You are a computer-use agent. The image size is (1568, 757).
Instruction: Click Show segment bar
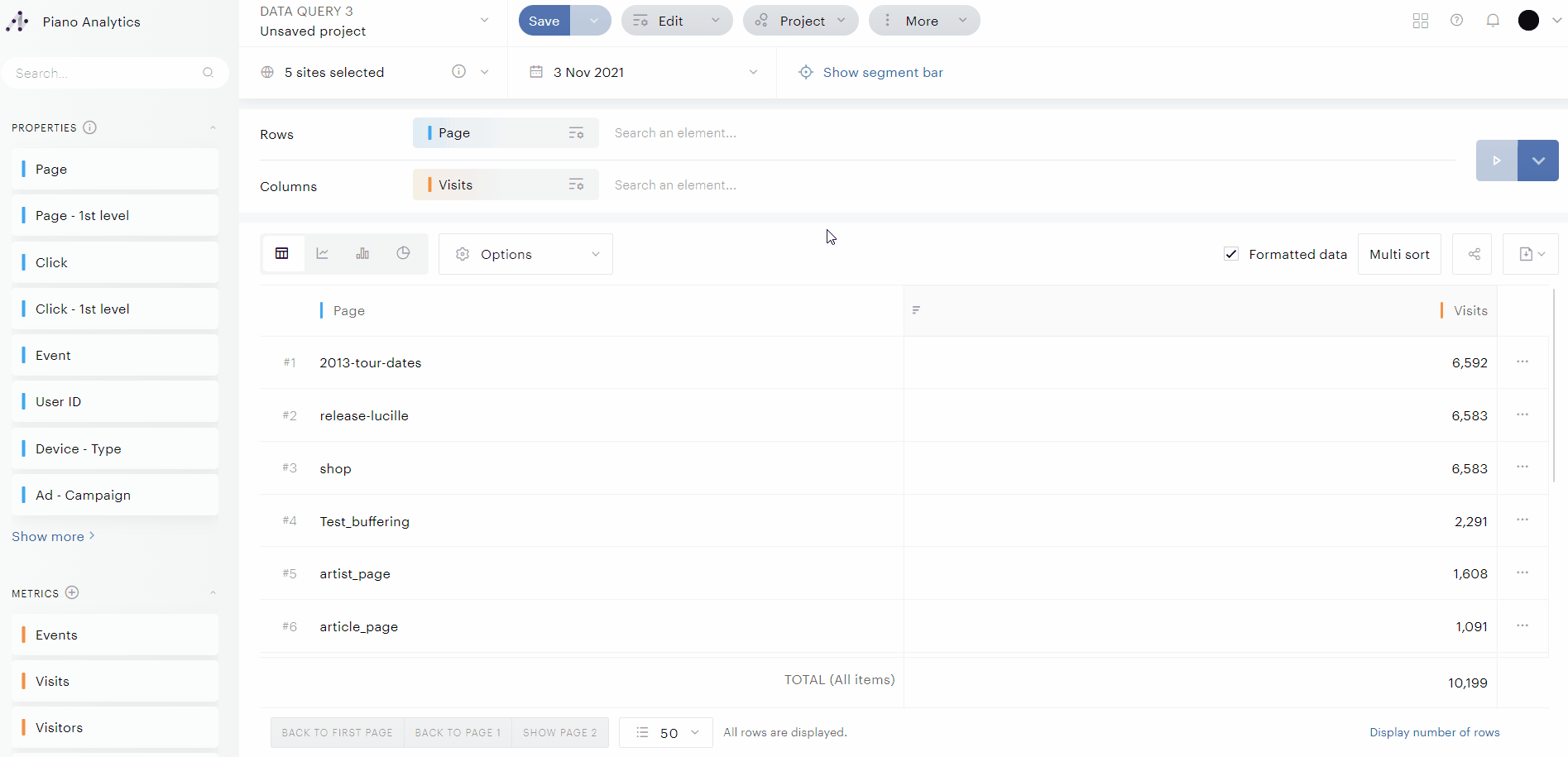pyautogui.click(x=882, y=73)
